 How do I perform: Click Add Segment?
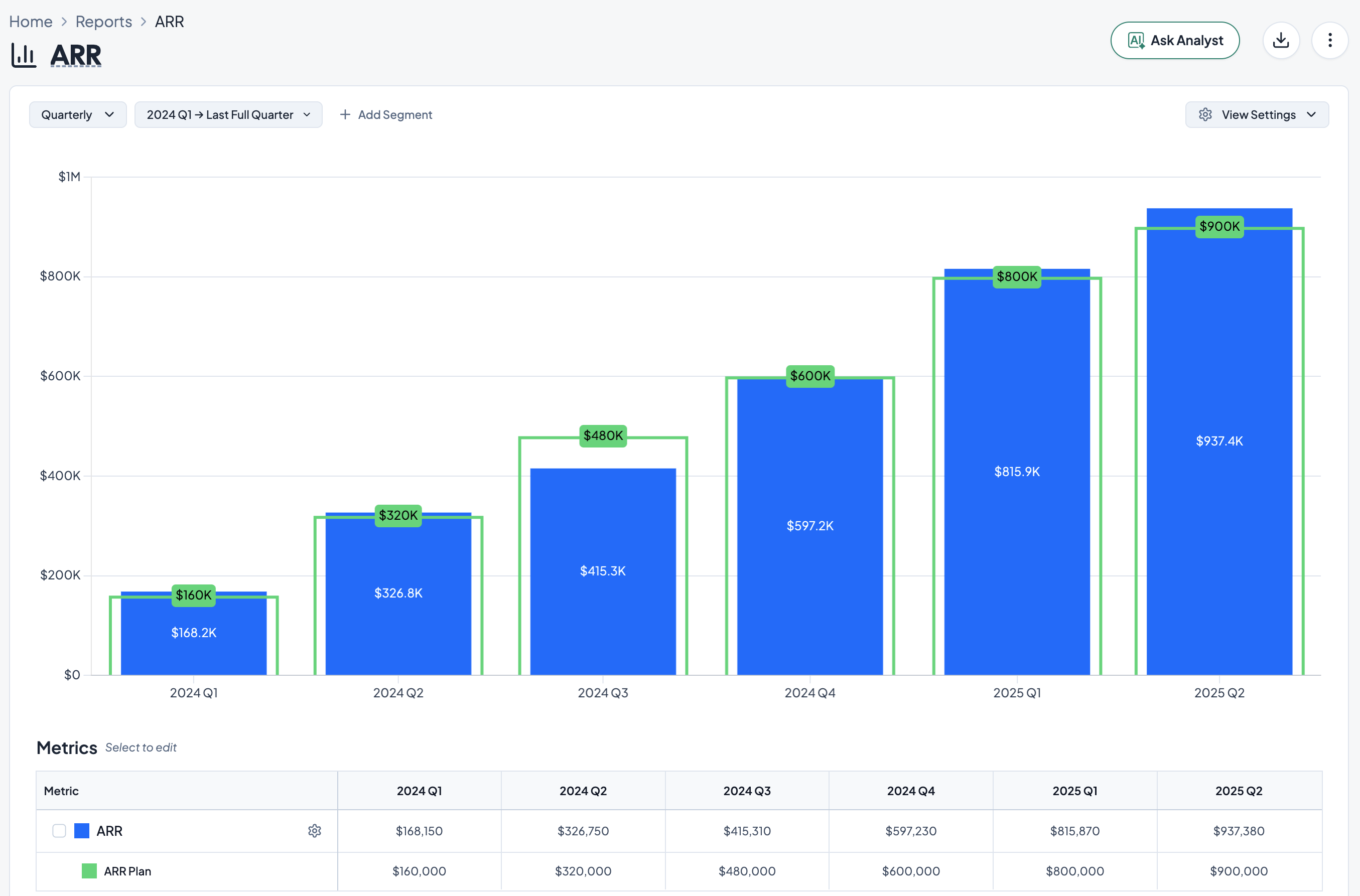[394, 115]
